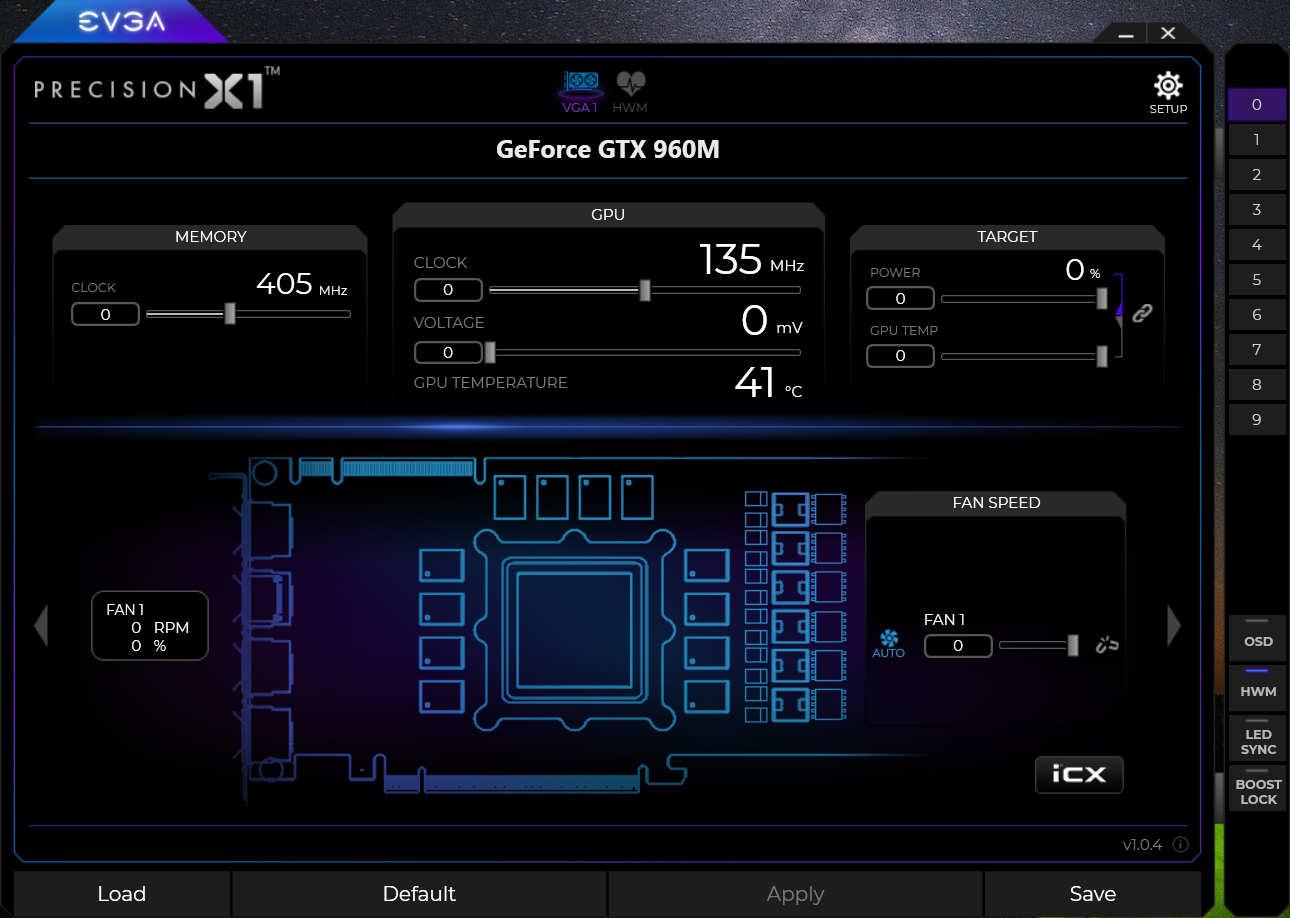
Task: Select profile 9
Action: point(1257,419)
